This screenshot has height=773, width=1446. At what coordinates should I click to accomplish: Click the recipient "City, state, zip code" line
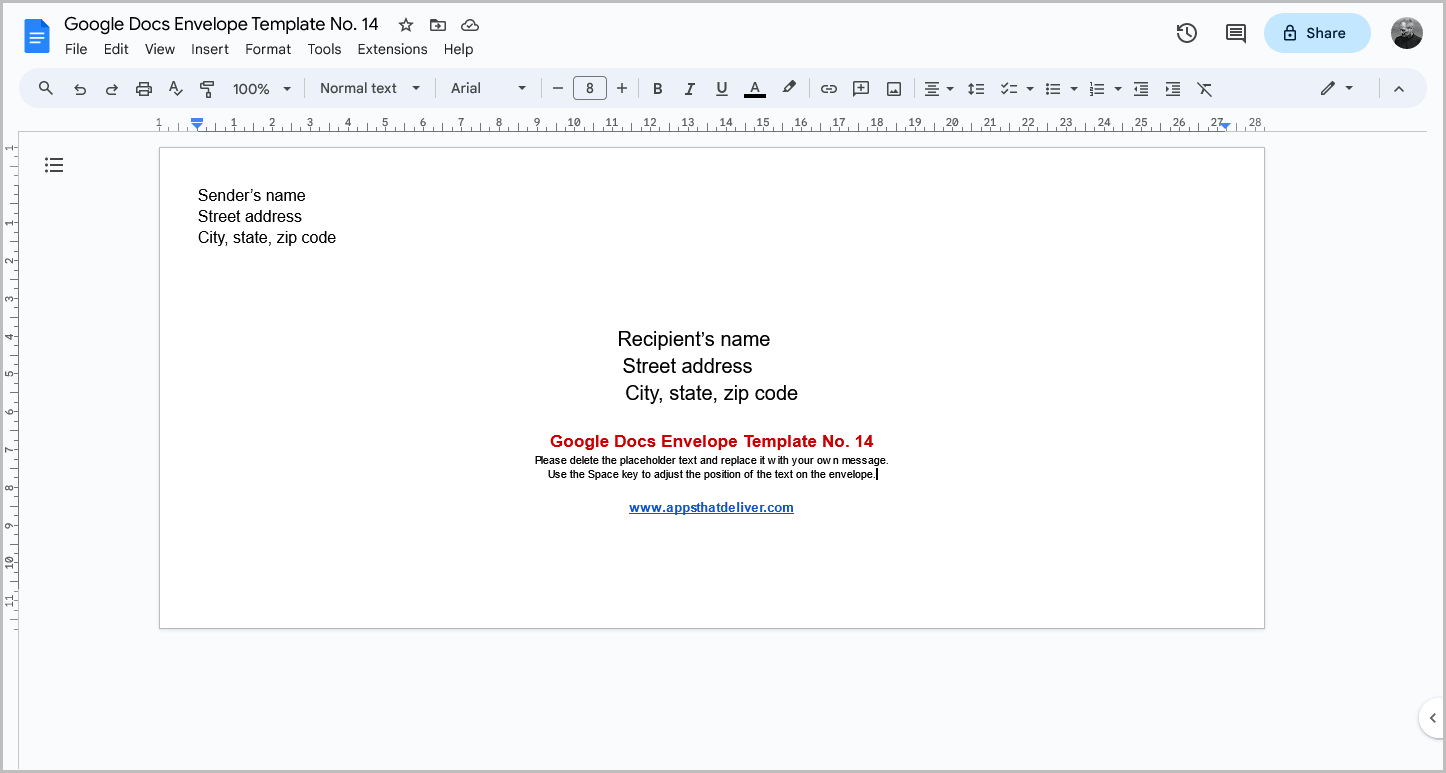click(x=711, y=393)
